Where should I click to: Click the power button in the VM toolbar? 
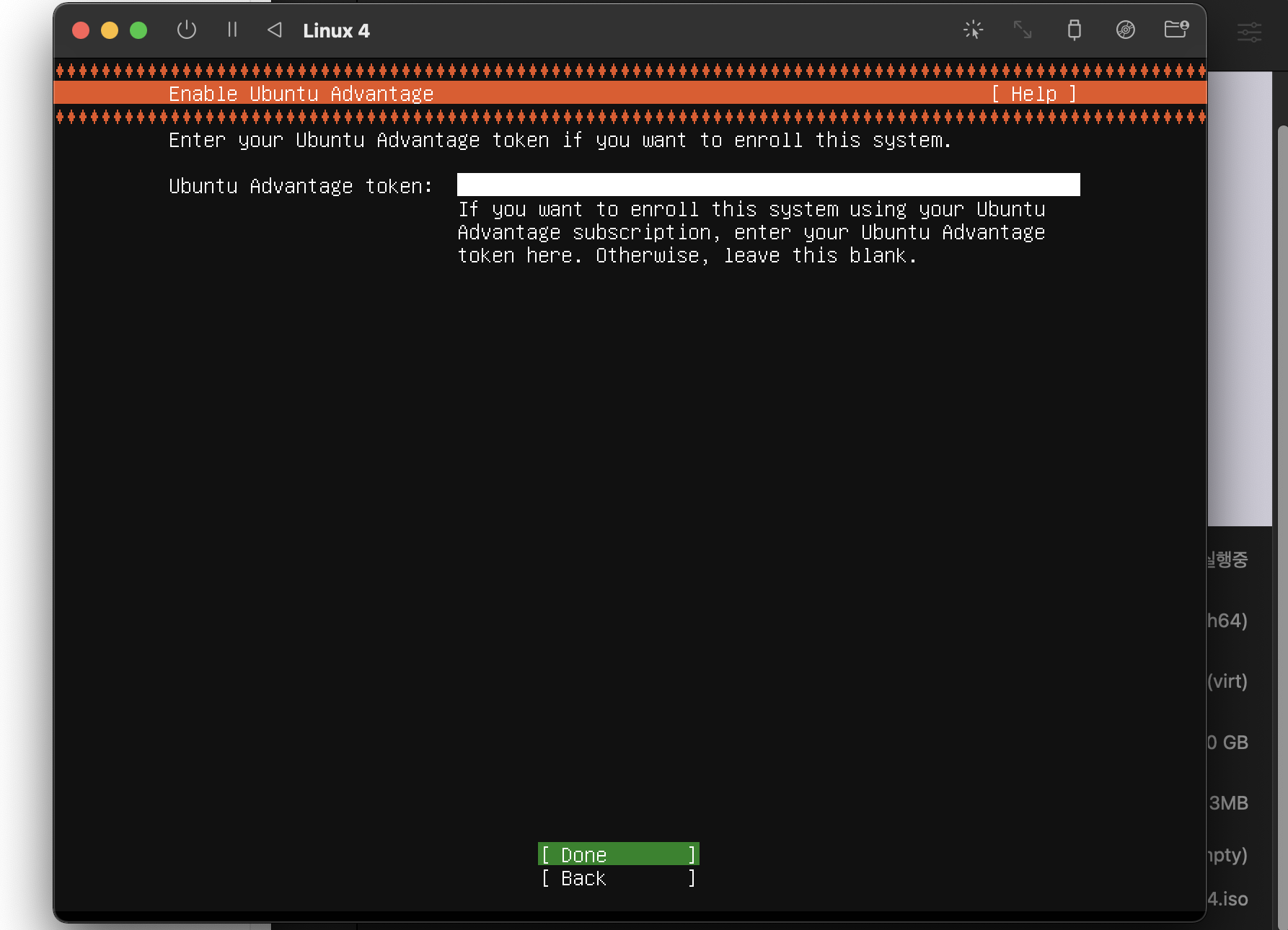187,30
